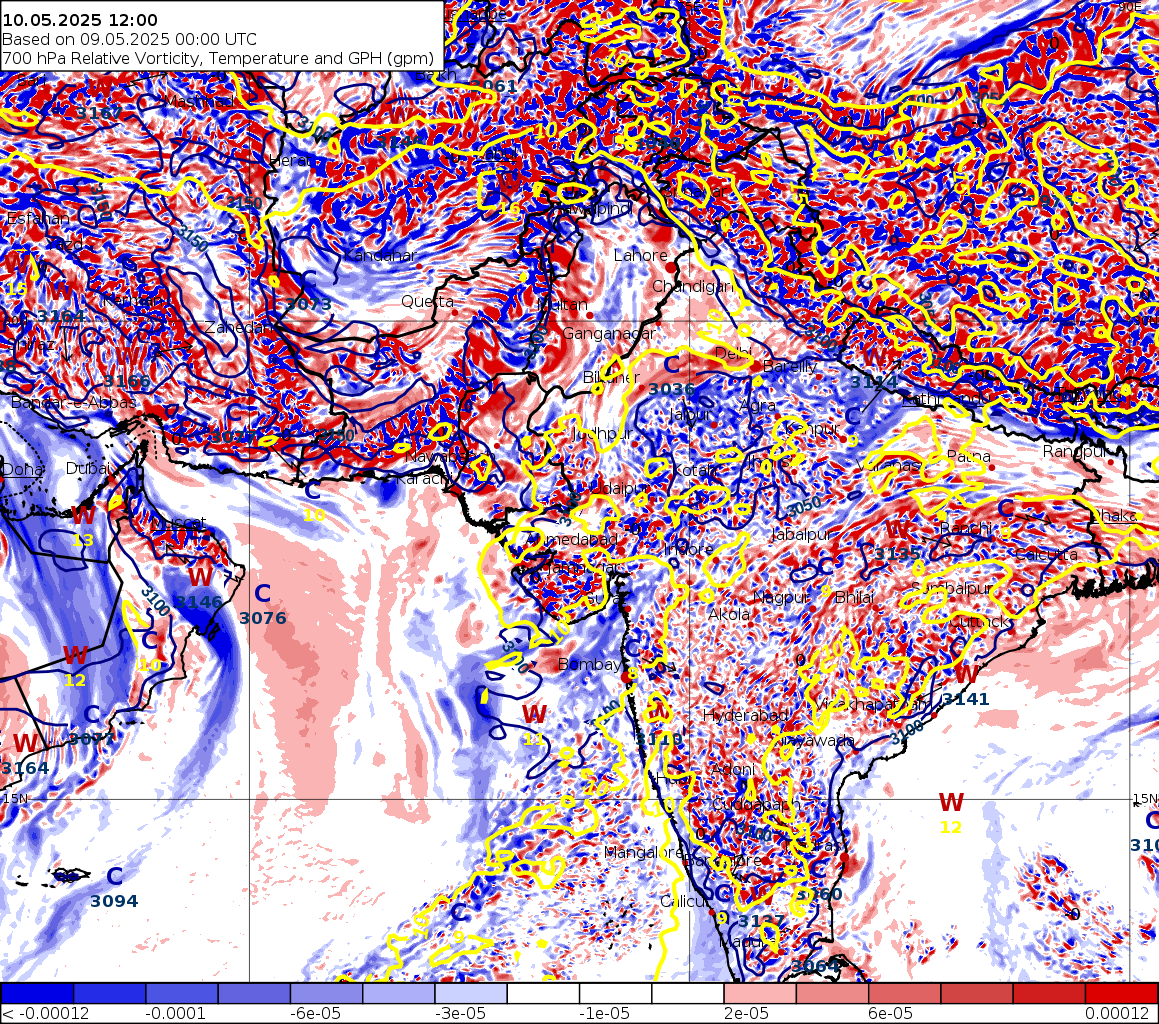Click the darkest blue '< -0.00012' colorbar segment
Screen dimensions: 1159x1024
point(37,992)
